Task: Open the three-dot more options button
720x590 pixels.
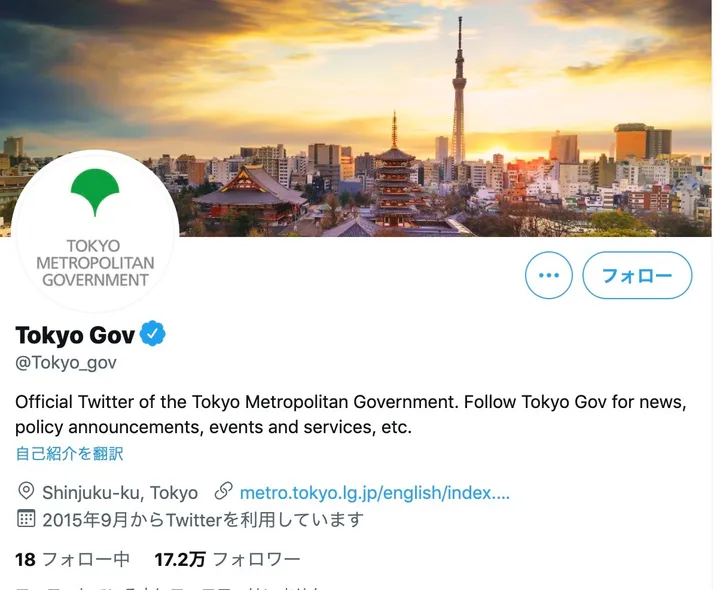Action: (x=549, y=275)
